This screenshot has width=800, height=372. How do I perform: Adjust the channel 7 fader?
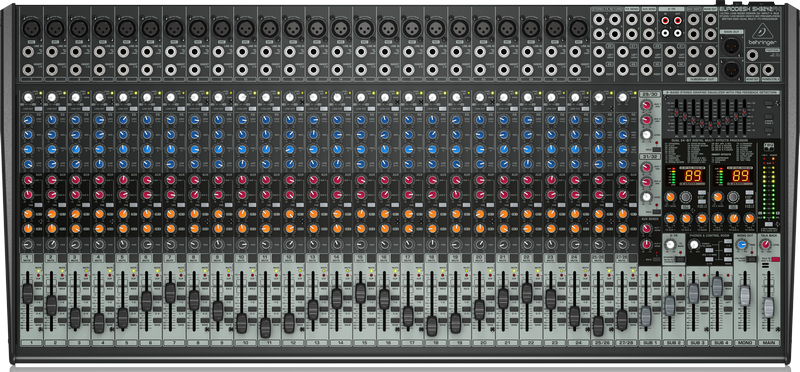(170, 293)
